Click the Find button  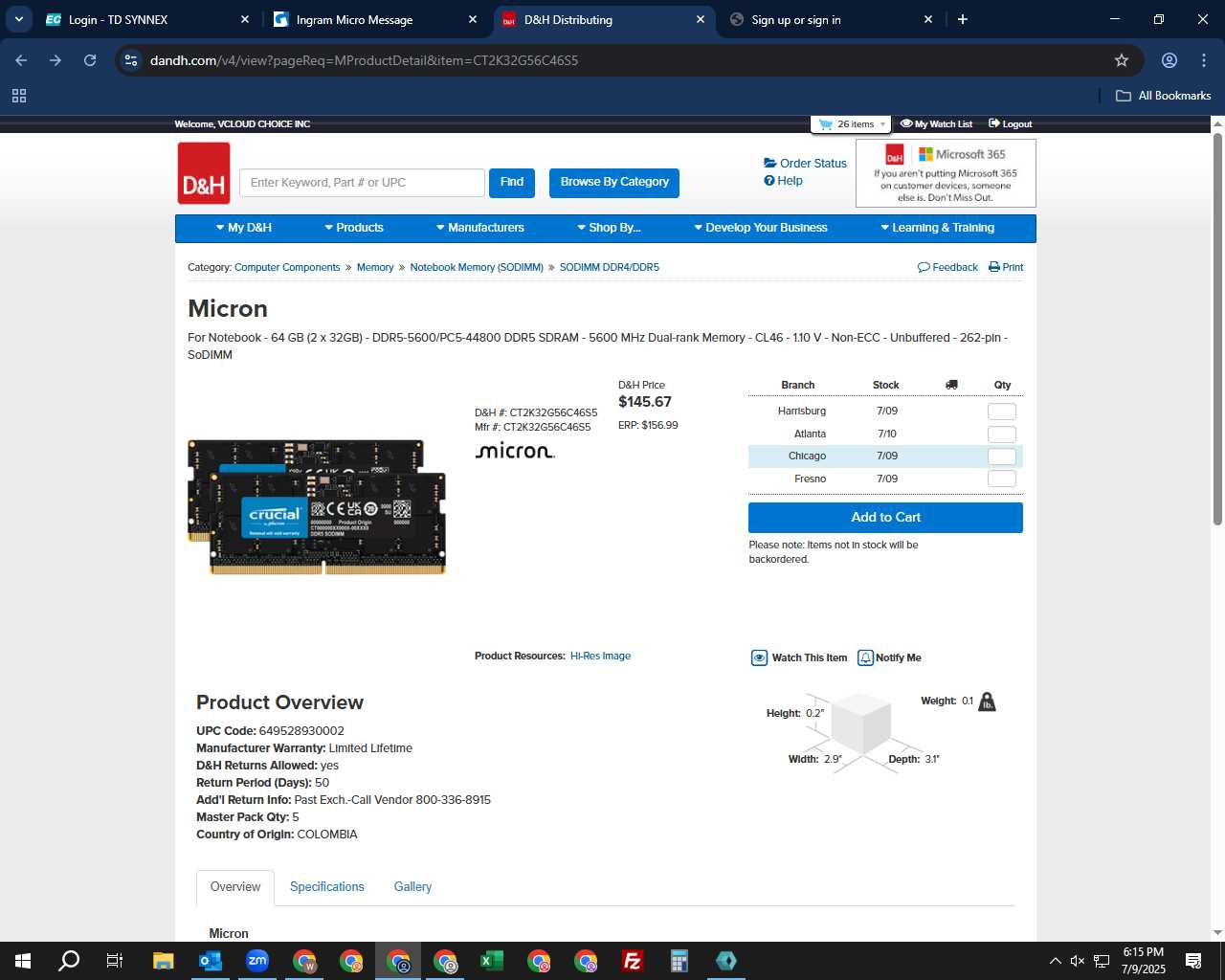coord(512,183)
